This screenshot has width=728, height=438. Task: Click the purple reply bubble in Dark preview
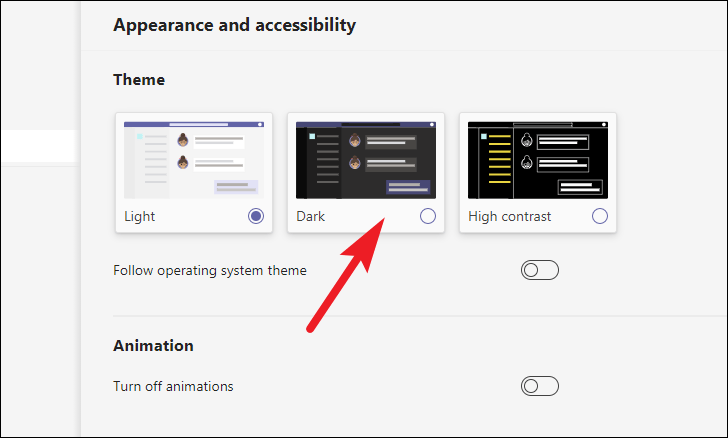tap(408, 187)
